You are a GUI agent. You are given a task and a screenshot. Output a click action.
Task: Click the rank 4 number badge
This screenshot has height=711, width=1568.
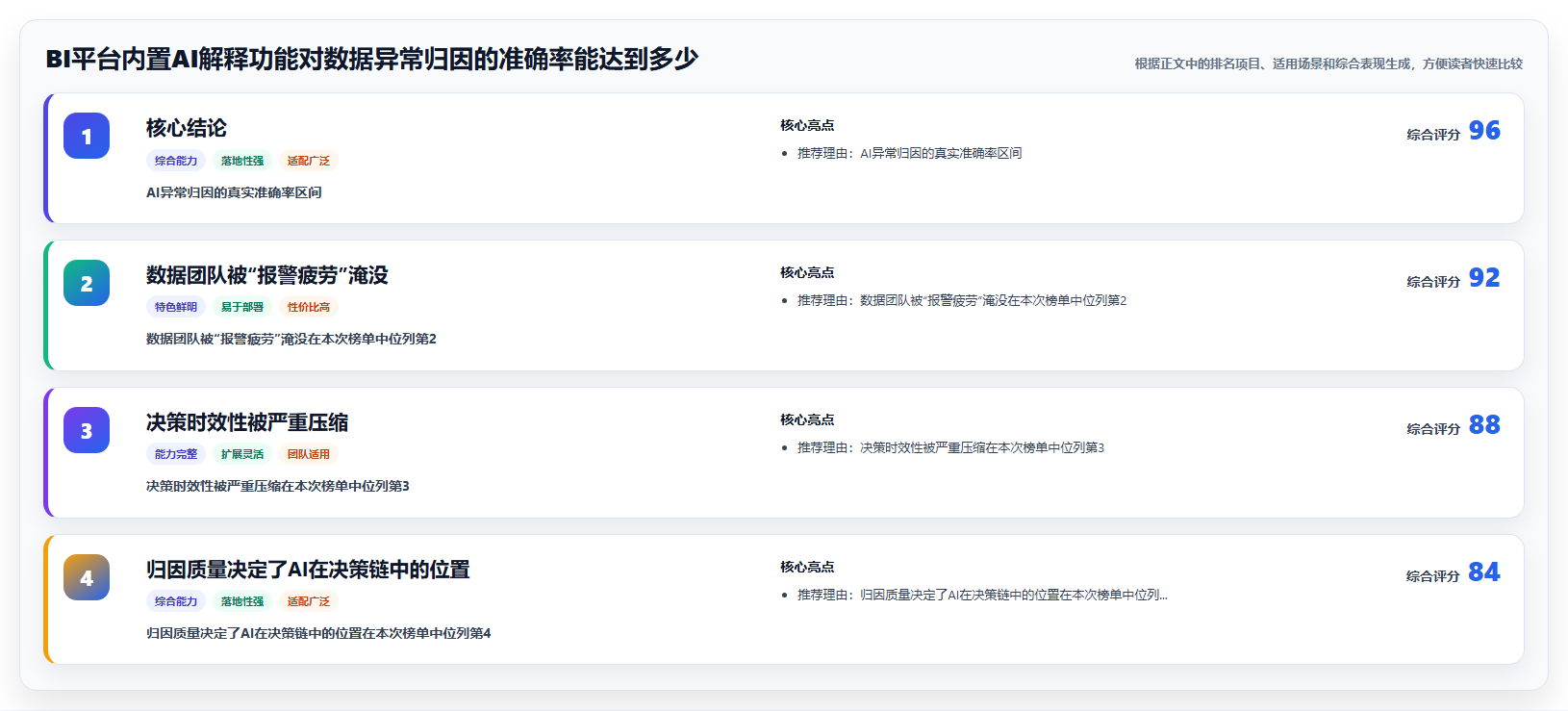click(x=87, y=577)
